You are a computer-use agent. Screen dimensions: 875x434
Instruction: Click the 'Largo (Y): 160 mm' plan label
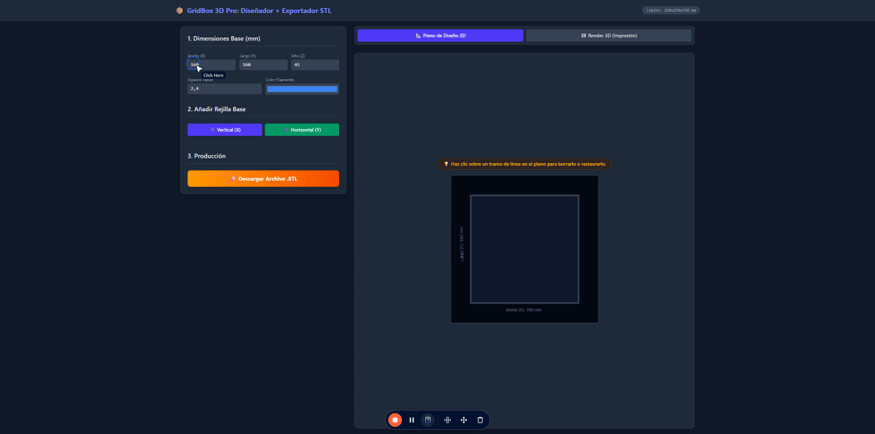pyautogui.click(x=461, y=244)
